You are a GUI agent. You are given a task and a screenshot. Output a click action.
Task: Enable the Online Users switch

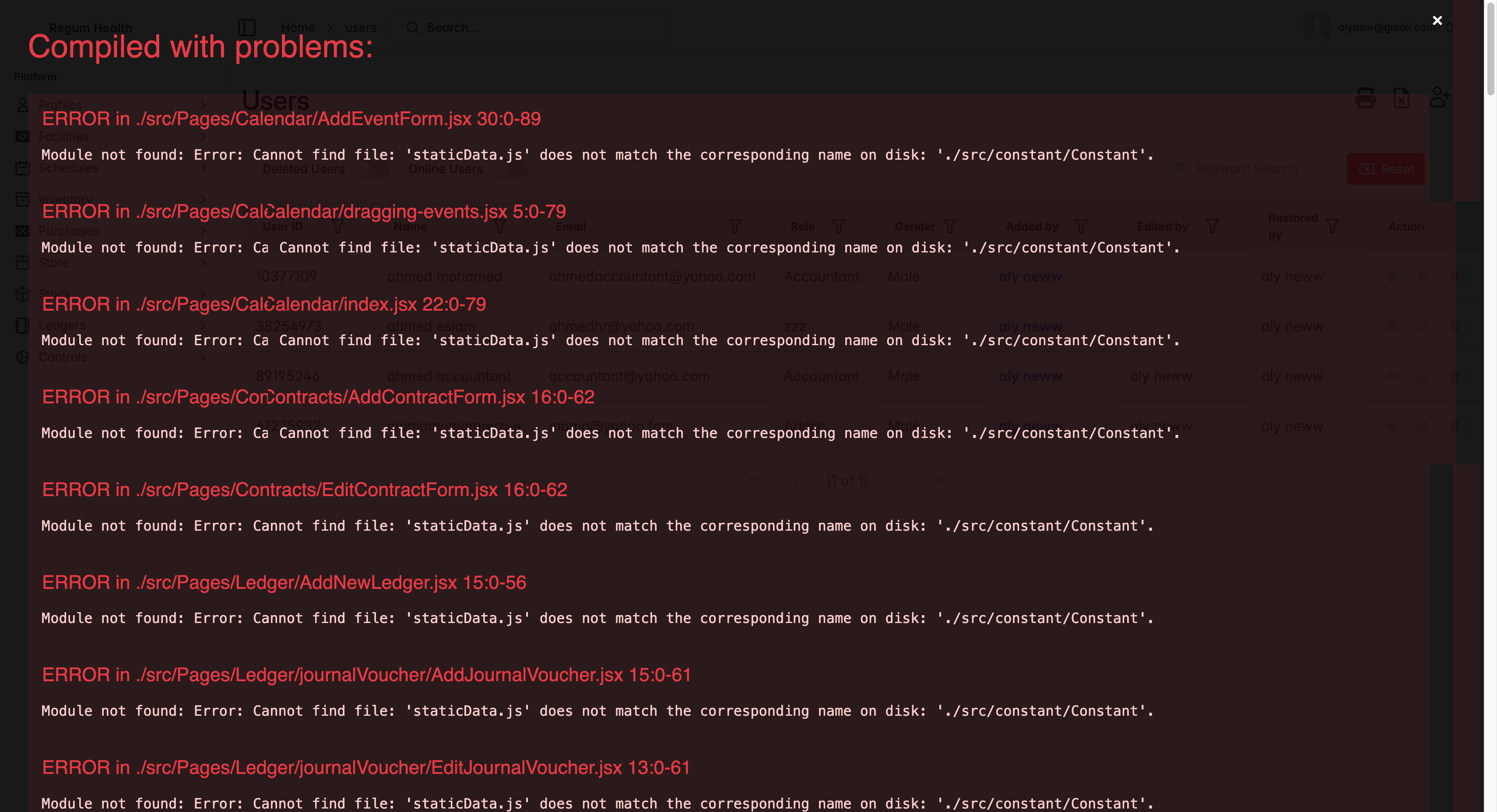click(509, 169)
